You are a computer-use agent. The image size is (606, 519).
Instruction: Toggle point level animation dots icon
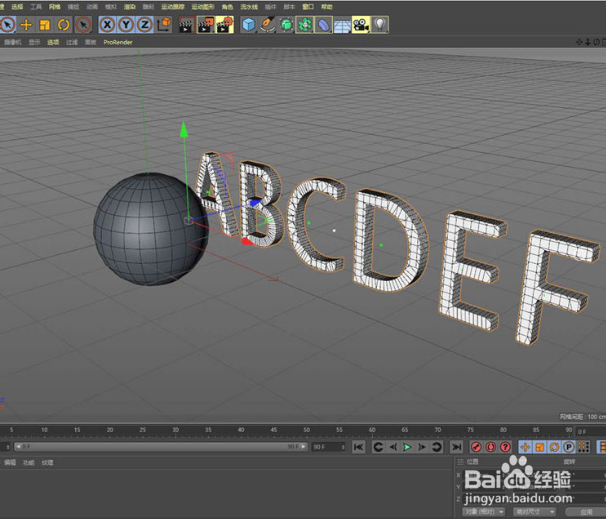click(x=583, y=447)
